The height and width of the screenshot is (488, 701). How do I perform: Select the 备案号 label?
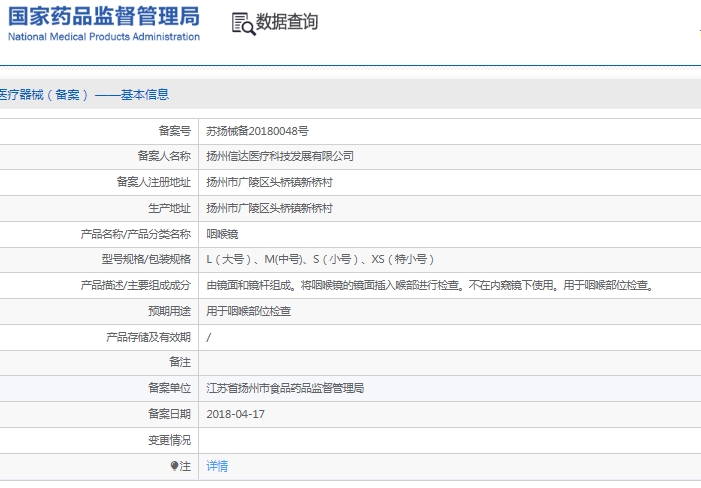click(x=174, y=131)
